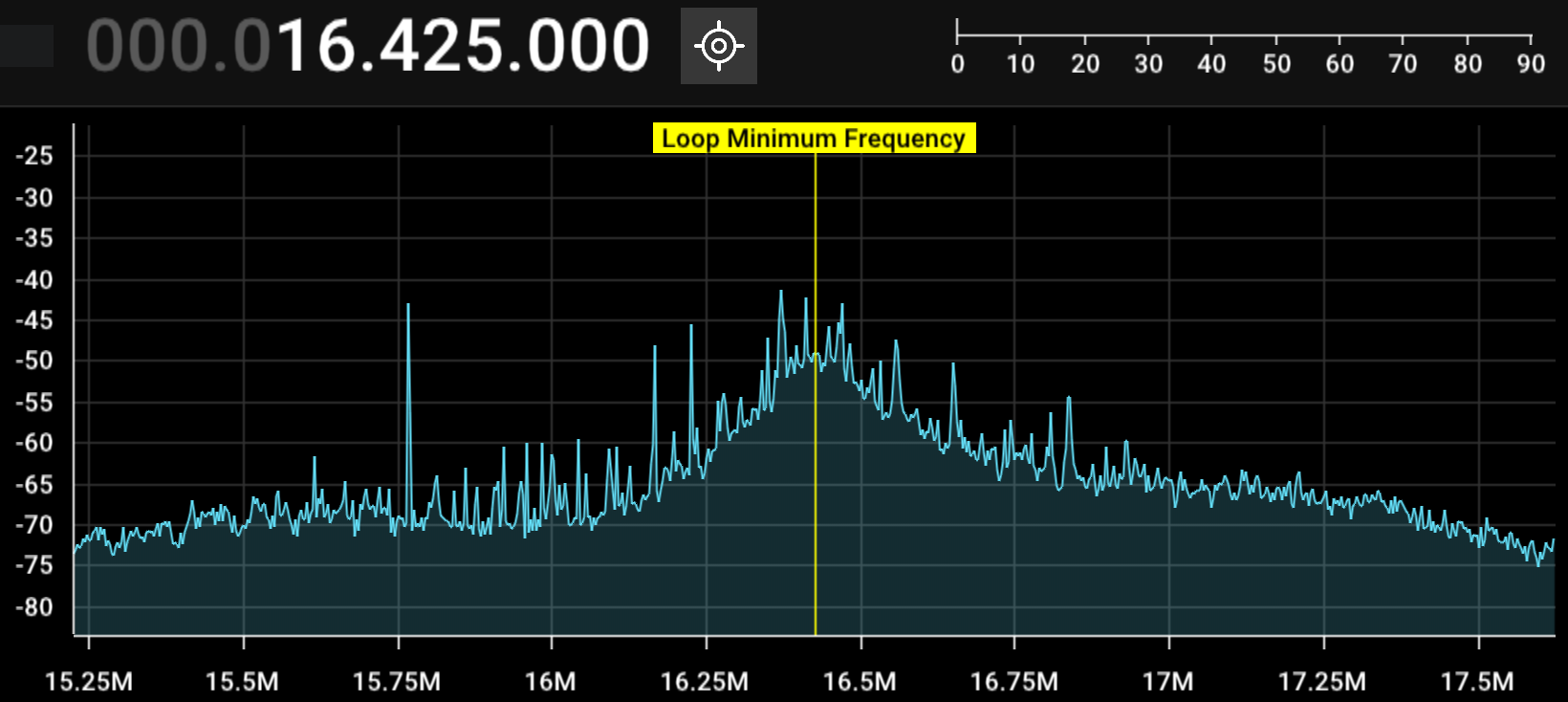
Task: Click the 15.25M label on the frequency axis
Action: [x=89, y=682]
